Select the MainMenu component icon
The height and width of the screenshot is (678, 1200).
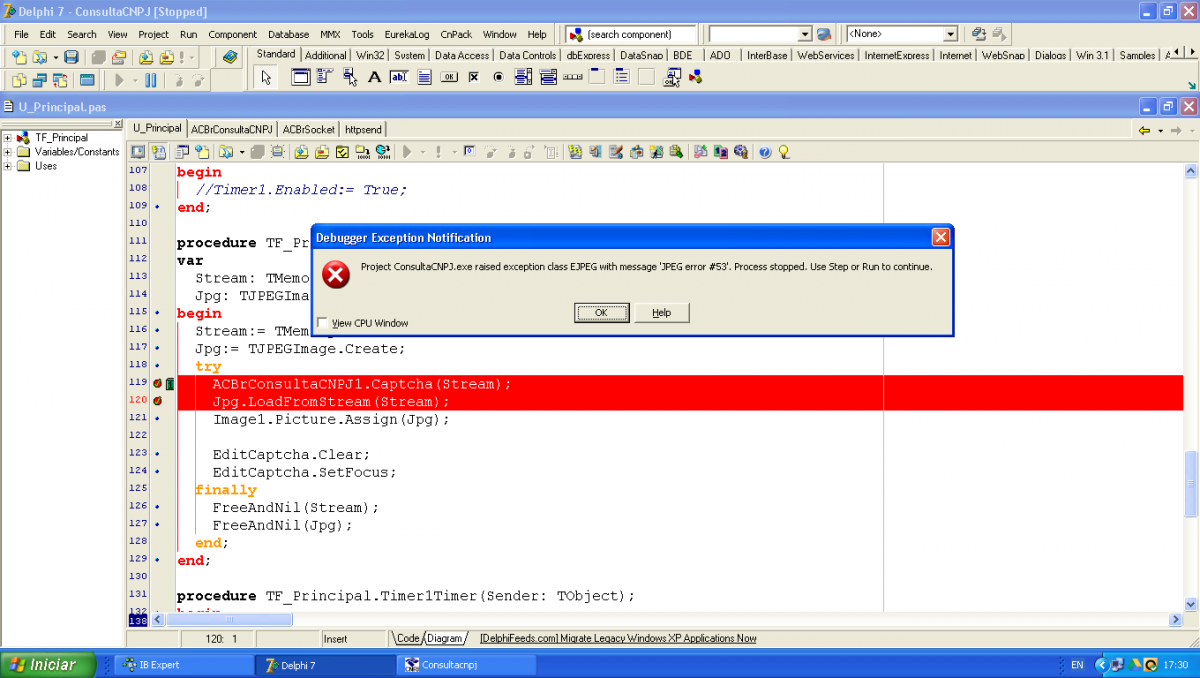(324, 77)
